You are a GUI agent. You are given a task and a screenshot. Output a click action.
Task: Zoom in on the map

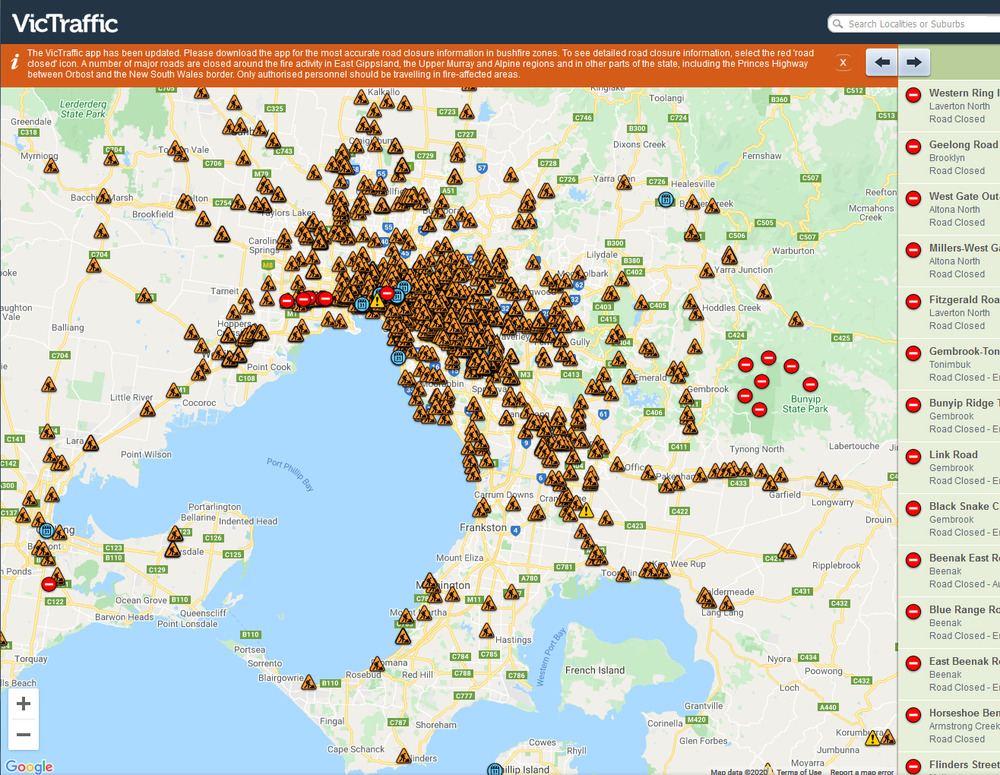pos(24,703)
